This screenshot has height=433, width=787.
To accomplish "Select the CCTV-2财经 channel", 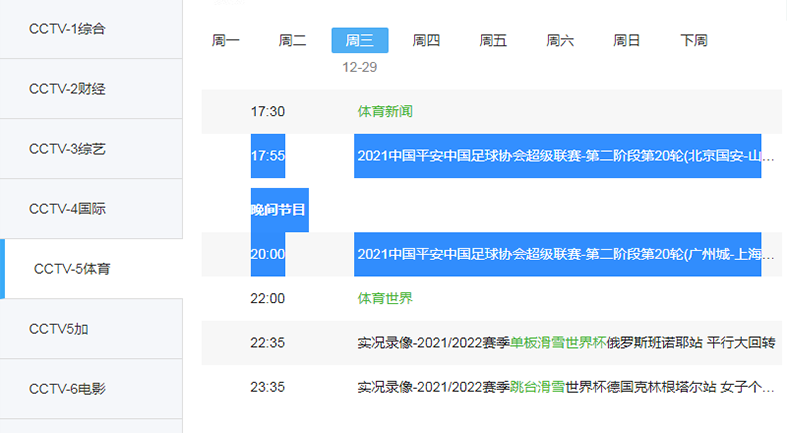I will point(91,89).
